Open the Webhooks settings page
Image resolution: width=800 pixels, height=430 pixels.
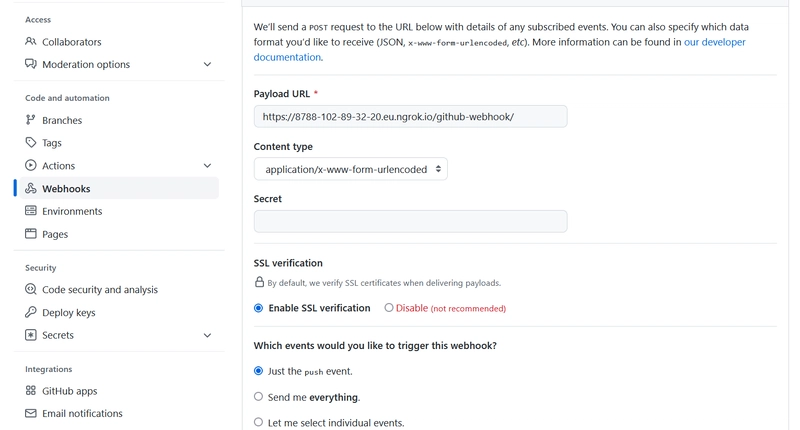coord(66,189)
